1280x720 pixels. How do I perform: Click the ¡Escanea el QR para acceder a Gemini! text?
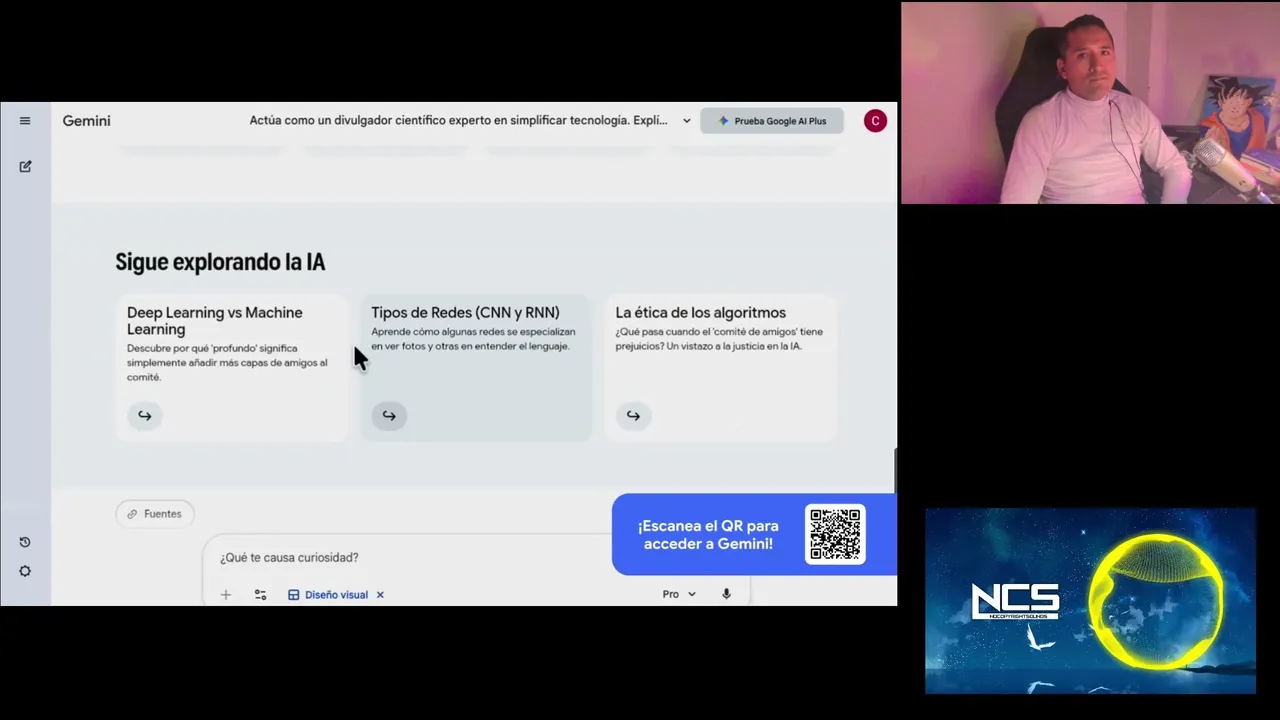(x=708, y=535)
